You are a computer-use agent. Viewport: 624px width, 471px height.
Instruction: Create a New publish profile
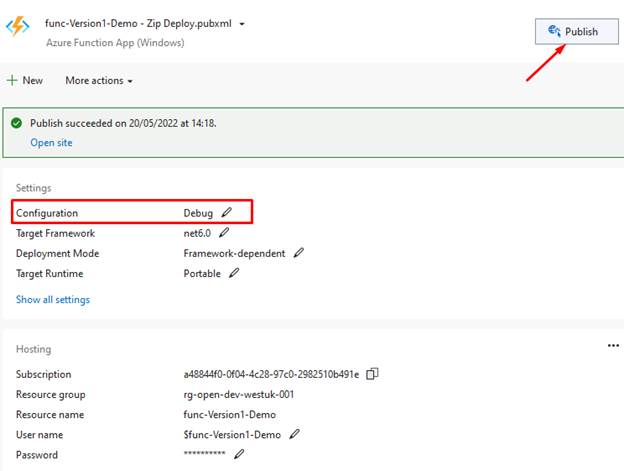(x=25, y=80)
